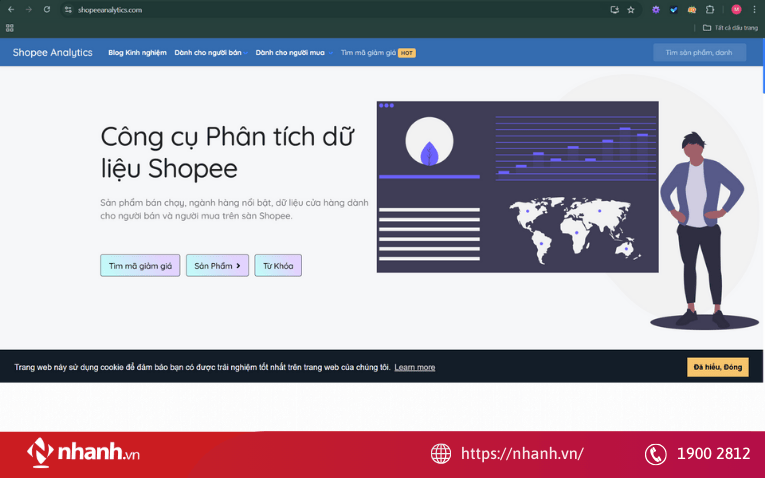The image size is (765, 478).
Task: Click the Tìm sản phẩm search field
Action: [x=699, y=53]
